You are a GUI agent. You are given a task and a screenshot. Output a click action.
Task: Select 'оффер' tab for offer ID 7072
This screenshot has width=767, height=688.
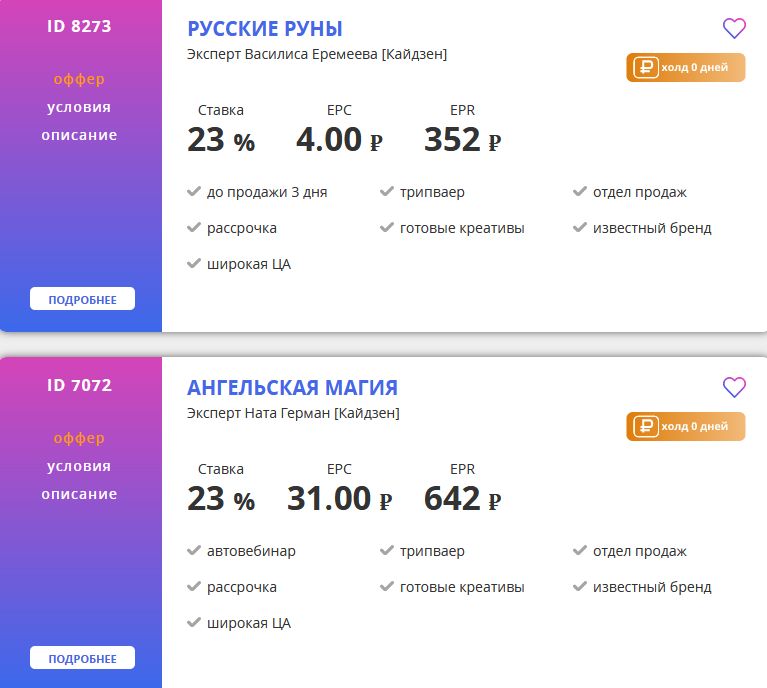[79, 438]
